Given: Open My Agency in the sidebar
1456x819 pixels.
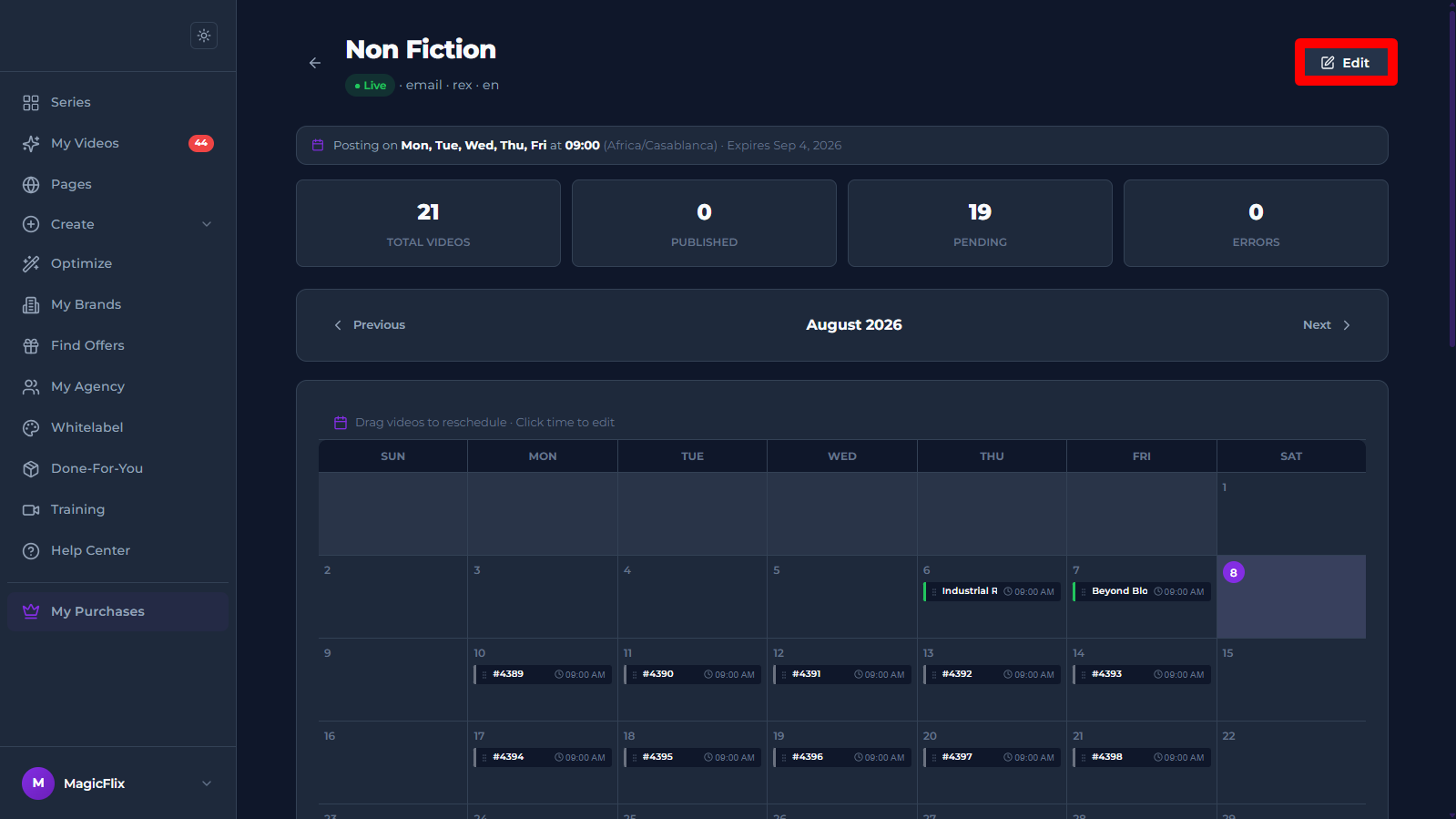Looking at the screenshot, I should 117,387.
